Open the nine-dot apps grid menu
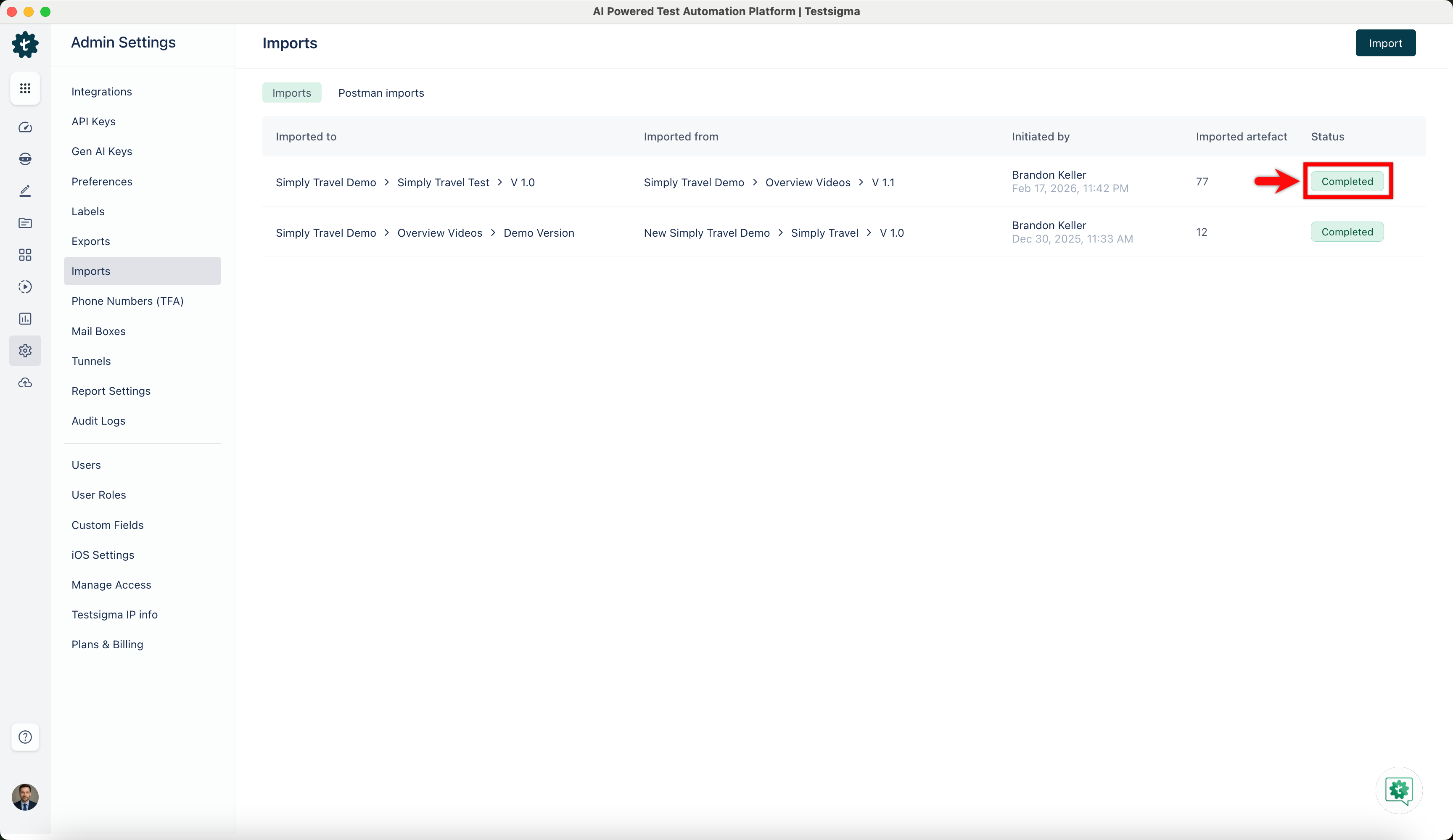 [25, 88]
